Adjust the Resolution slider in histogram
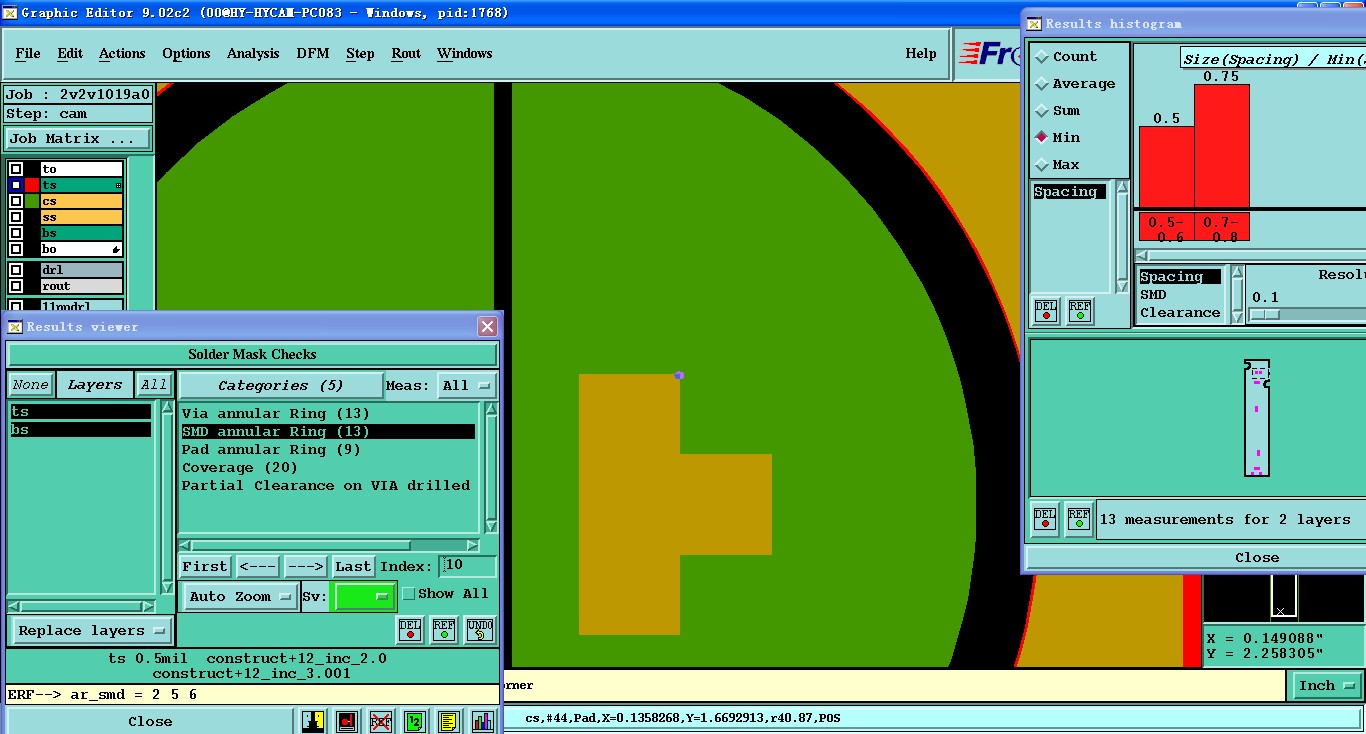 pyautogui.click(x=1265, y=314)
